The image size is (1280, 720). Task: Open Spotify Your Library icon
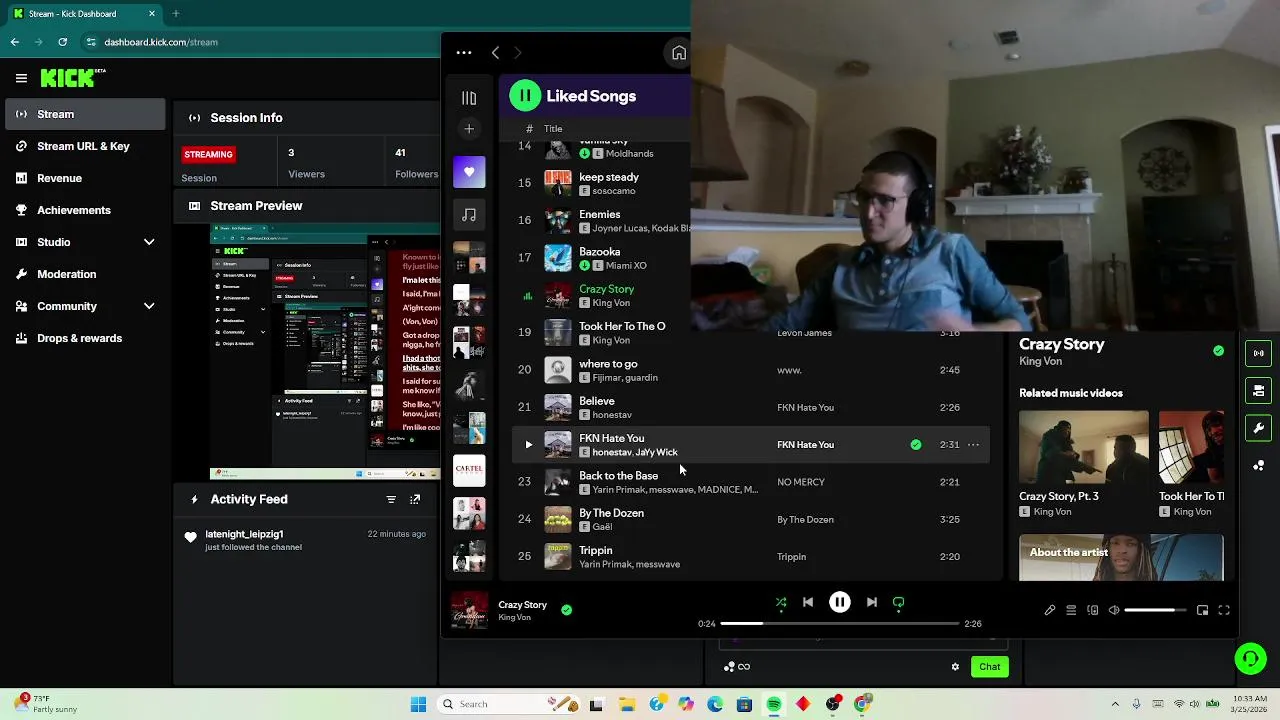tap(469, 98)
